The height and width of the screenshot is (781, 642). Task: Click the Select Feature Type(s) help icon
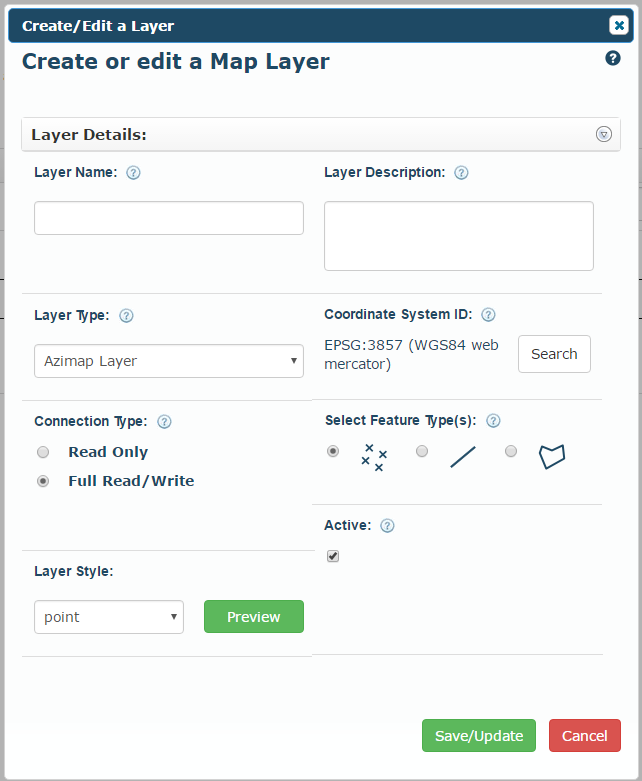pos(493,421)
